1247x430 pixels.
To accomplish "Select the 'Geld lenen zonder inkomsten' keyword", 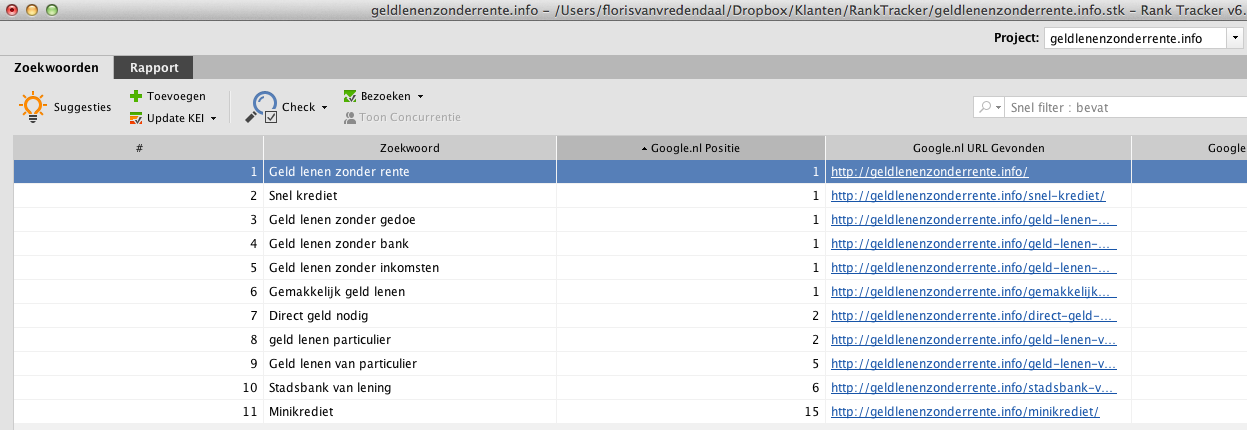I will (354, 268).
